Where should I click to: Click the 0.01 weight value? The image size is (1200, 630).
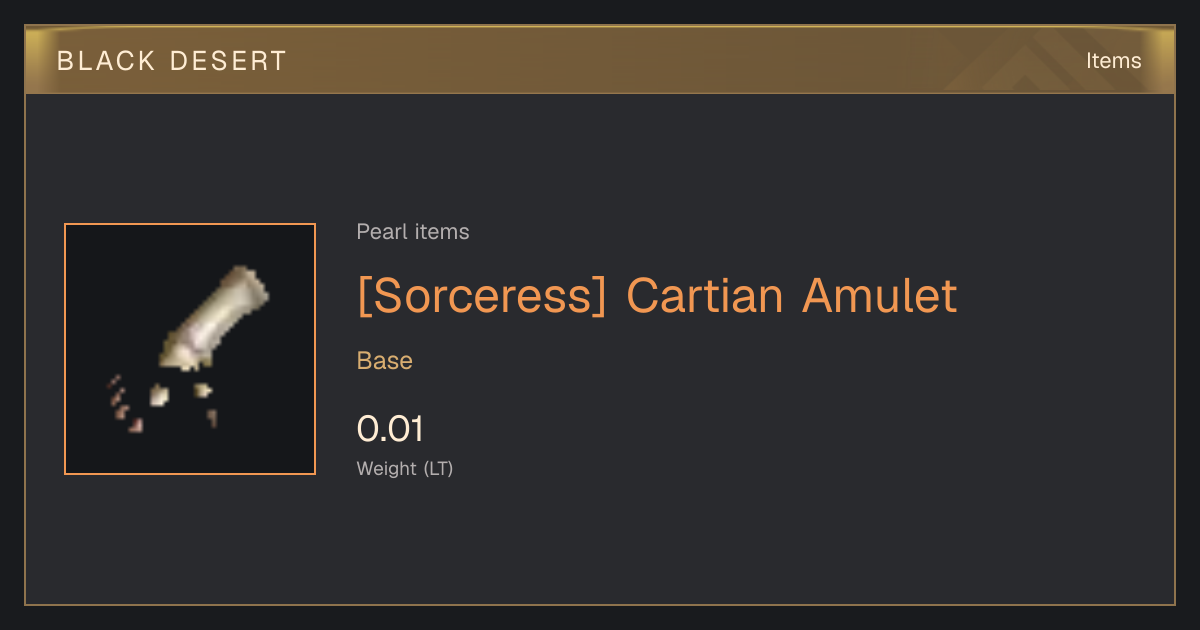(390, 429)
